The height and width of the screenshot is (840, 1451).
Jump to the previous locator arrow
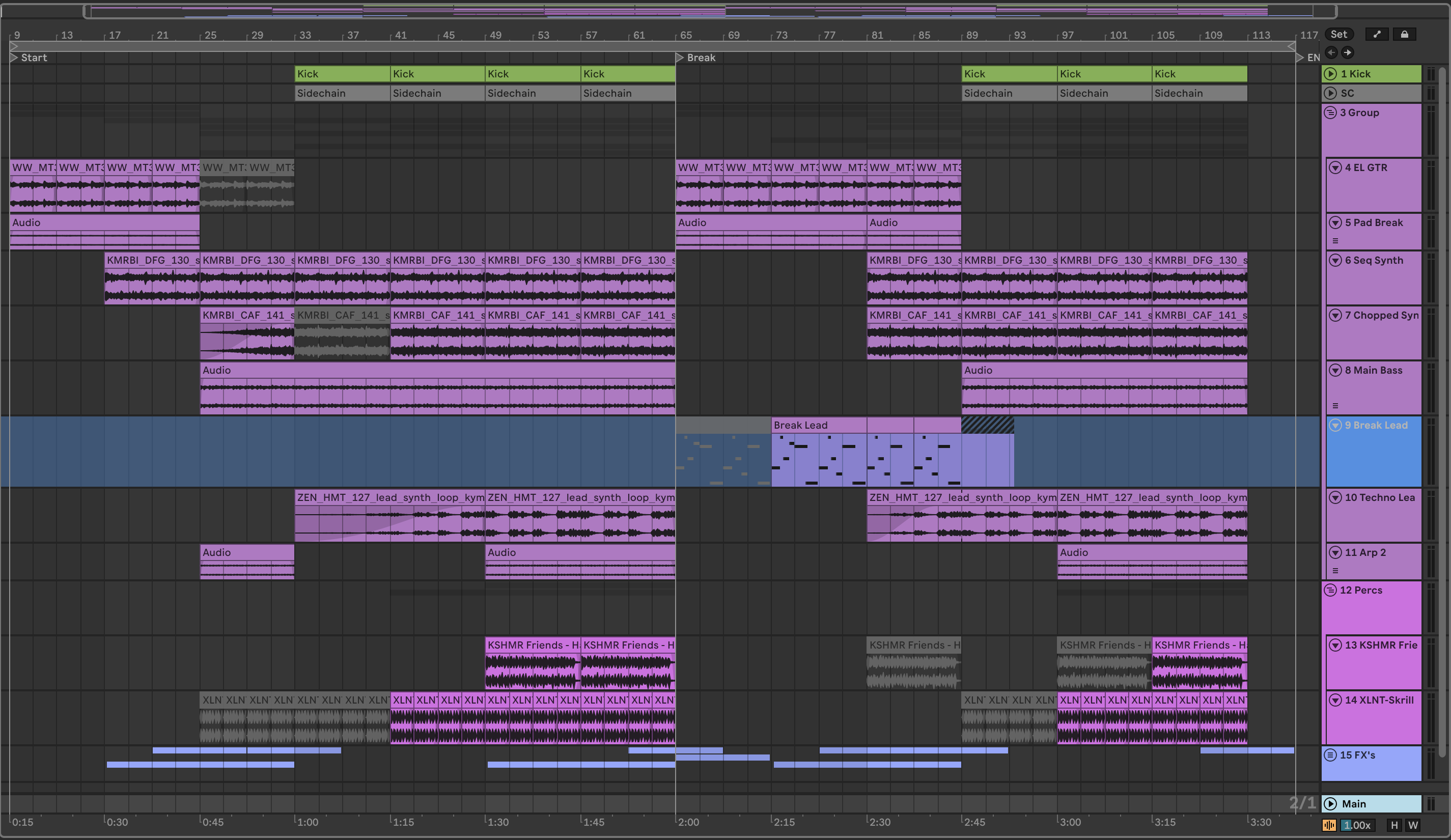pyautogui.click(x=1331, y=52)
